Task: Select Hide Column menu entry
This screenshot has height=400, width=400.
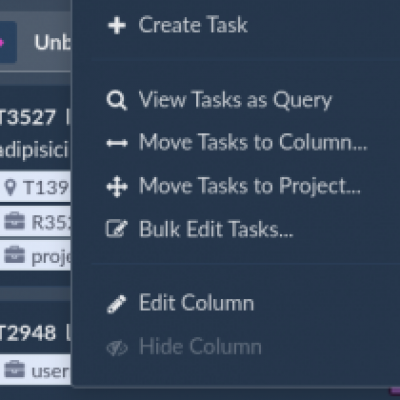Action: click(x=200, y=346)
